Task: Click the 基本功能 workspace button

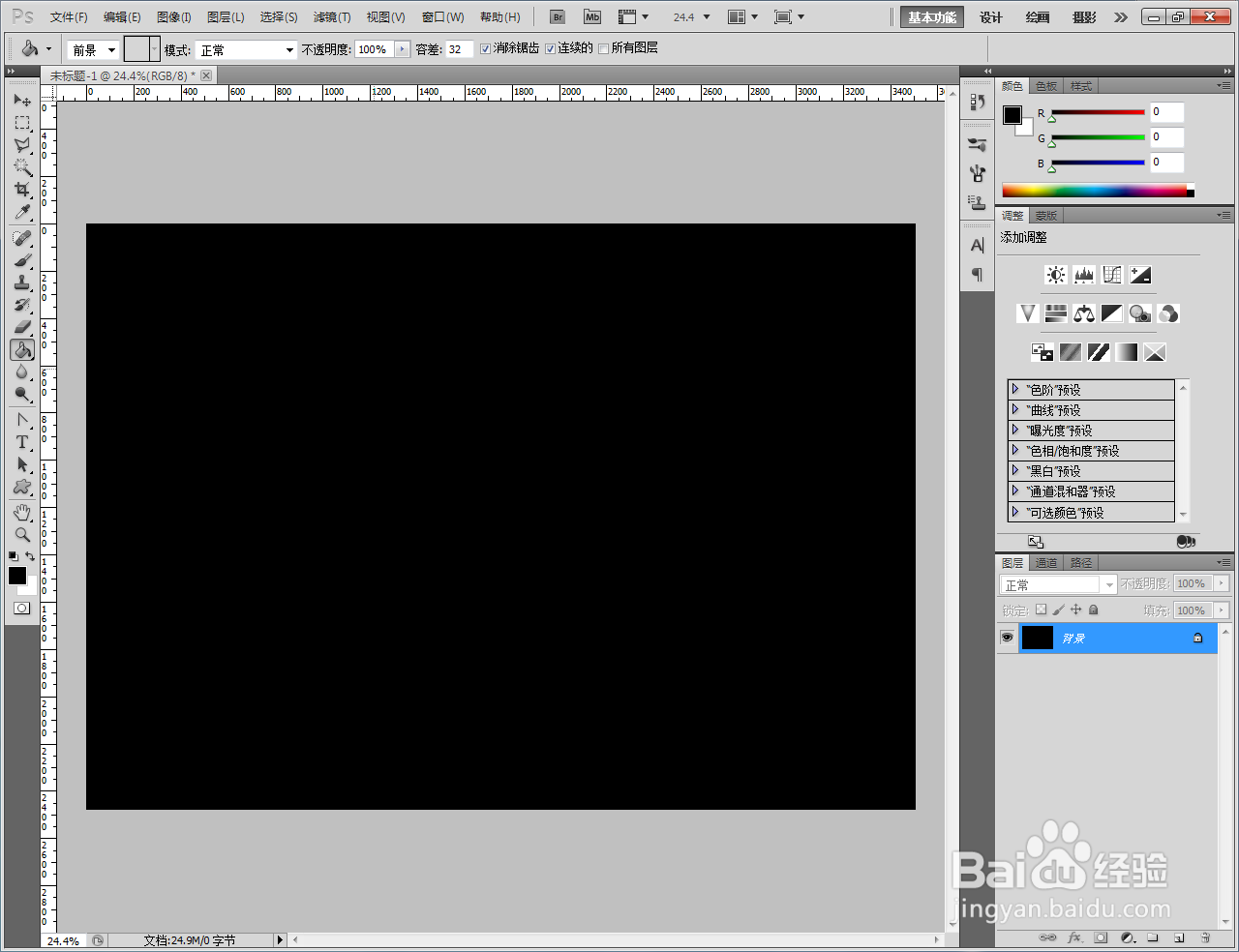Action: click(x=932, y=17)
